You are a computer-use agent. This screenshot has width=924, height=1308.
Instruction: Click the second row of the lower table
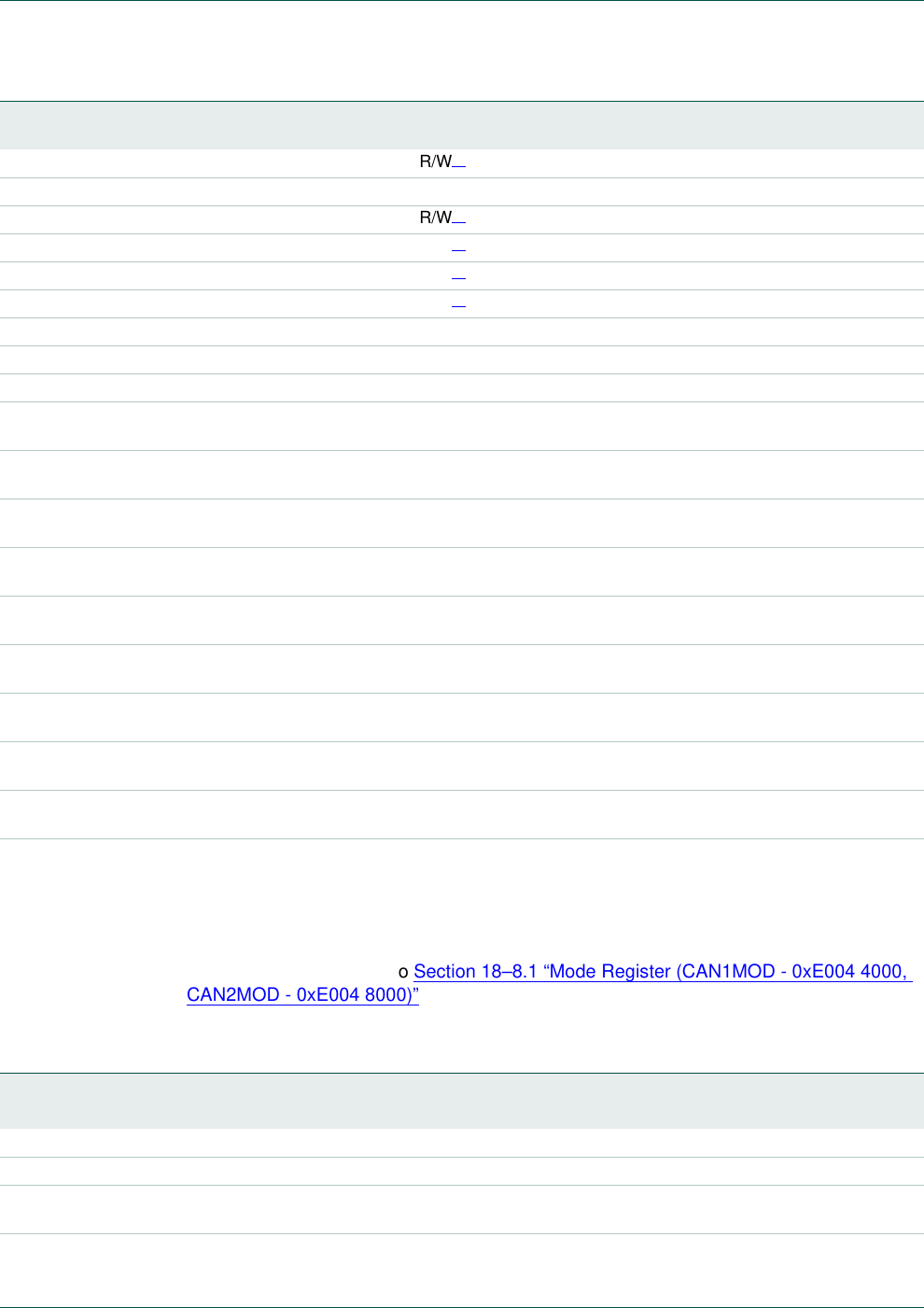462,1172
